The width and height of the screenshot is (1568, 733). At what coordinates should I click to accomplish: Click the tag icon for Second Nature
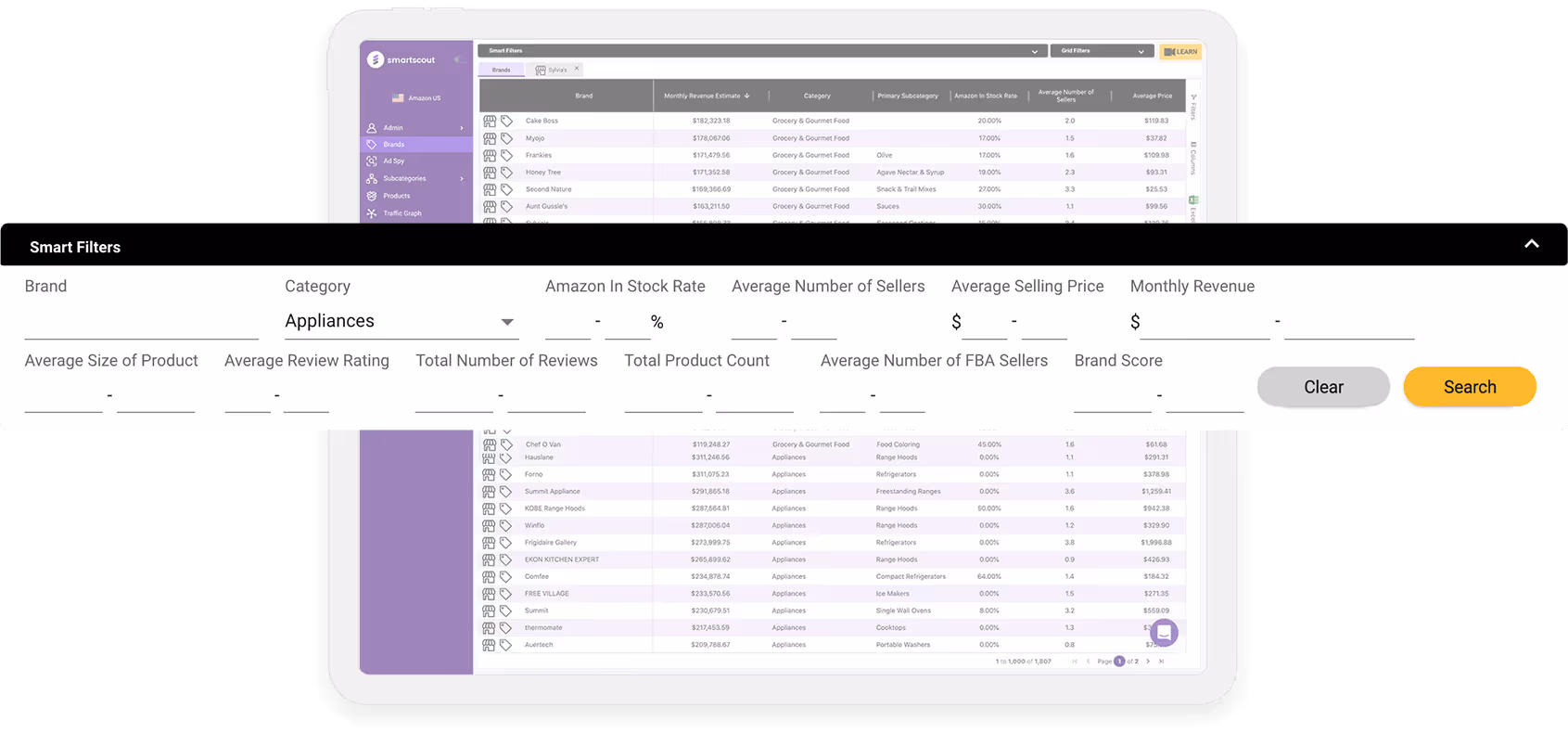click(506, 189)
